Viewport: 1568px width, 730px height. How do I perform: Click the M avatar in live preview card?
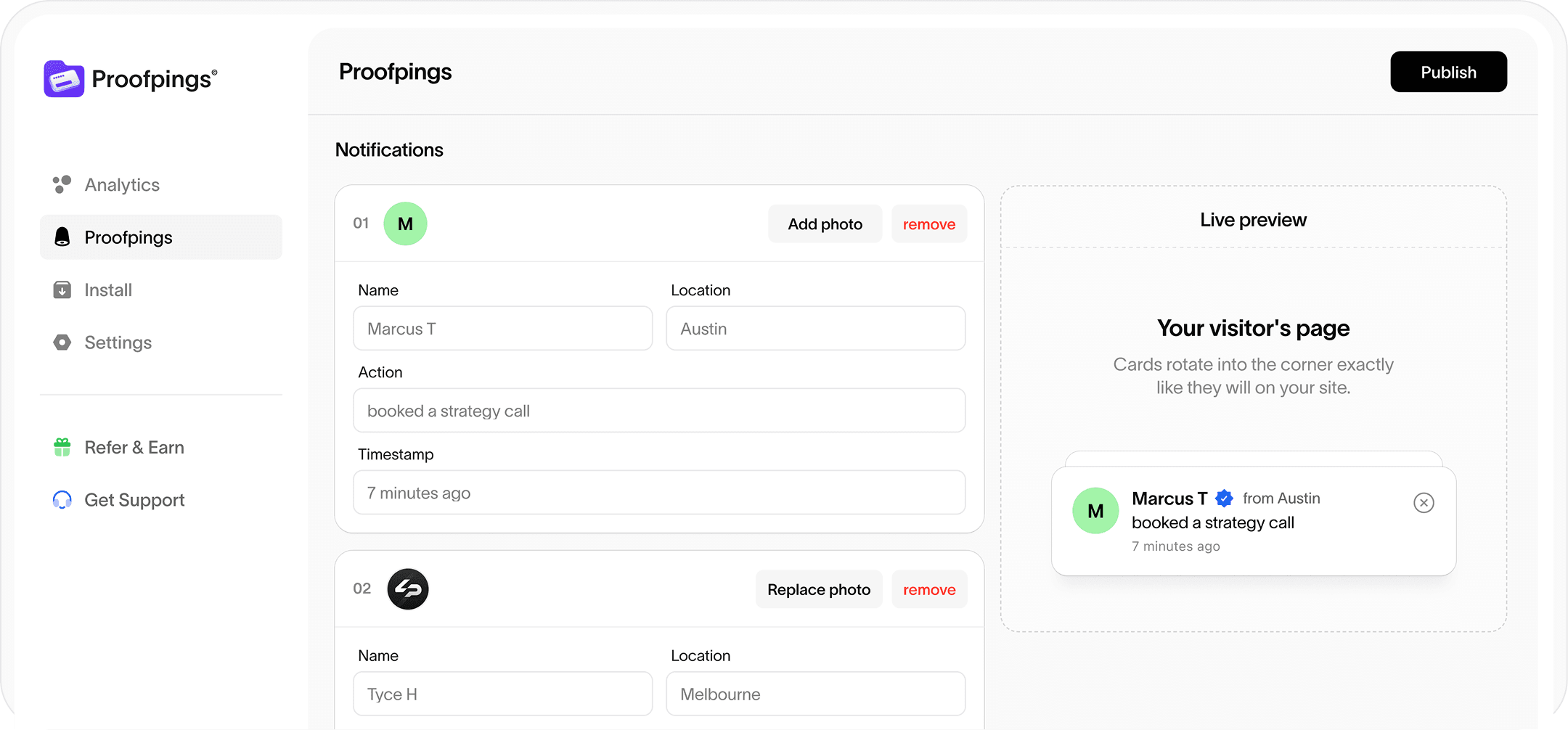[1095, 511]
